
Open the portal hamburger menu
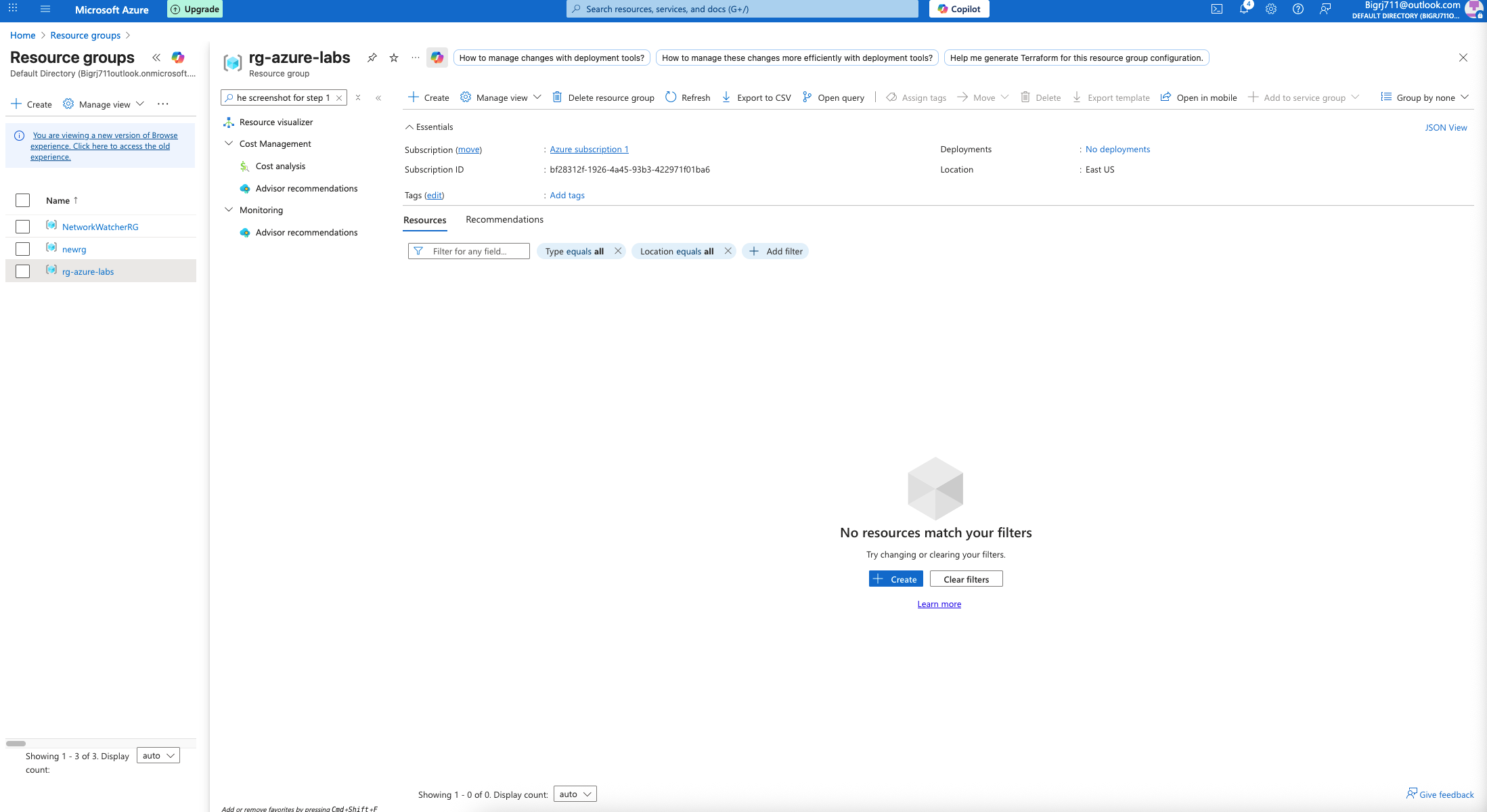coord(45,9)
